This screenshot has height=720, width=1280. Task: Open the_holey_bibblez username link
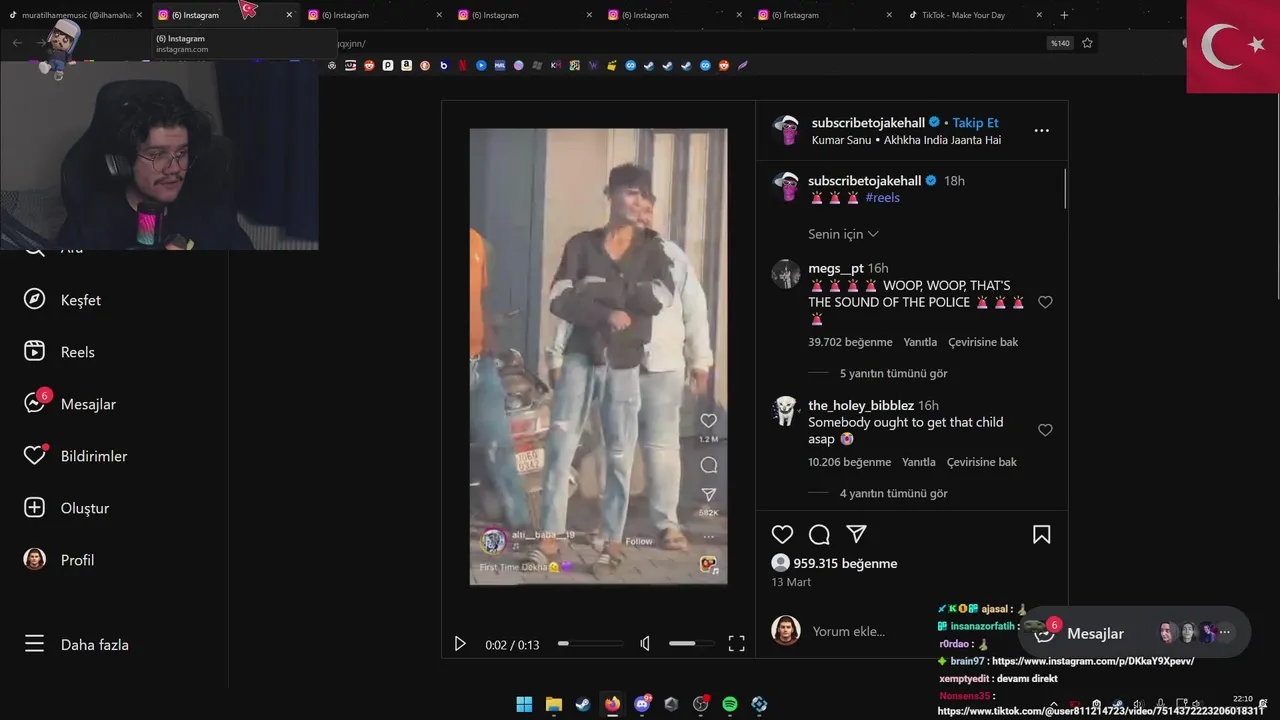[x=861, y=405]
